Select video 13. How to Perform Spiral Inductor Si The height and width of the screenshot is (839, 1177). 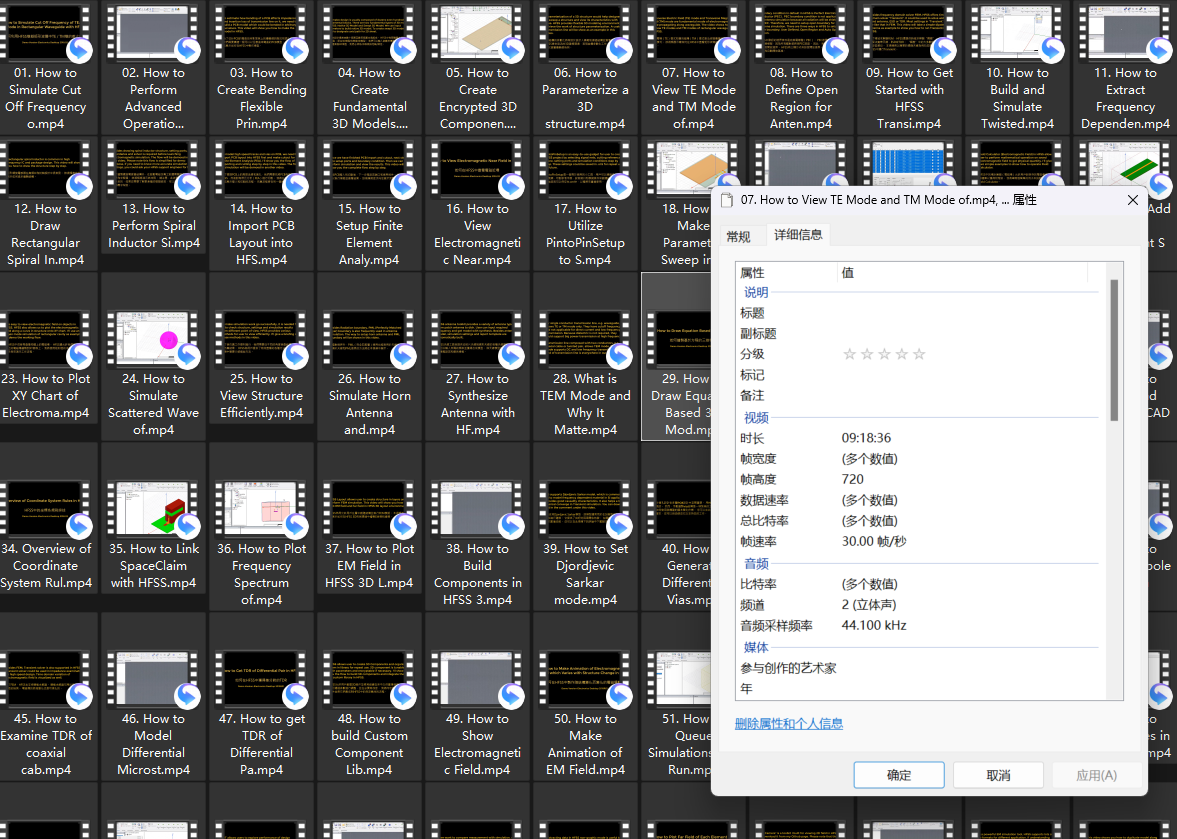click(153, 195)
